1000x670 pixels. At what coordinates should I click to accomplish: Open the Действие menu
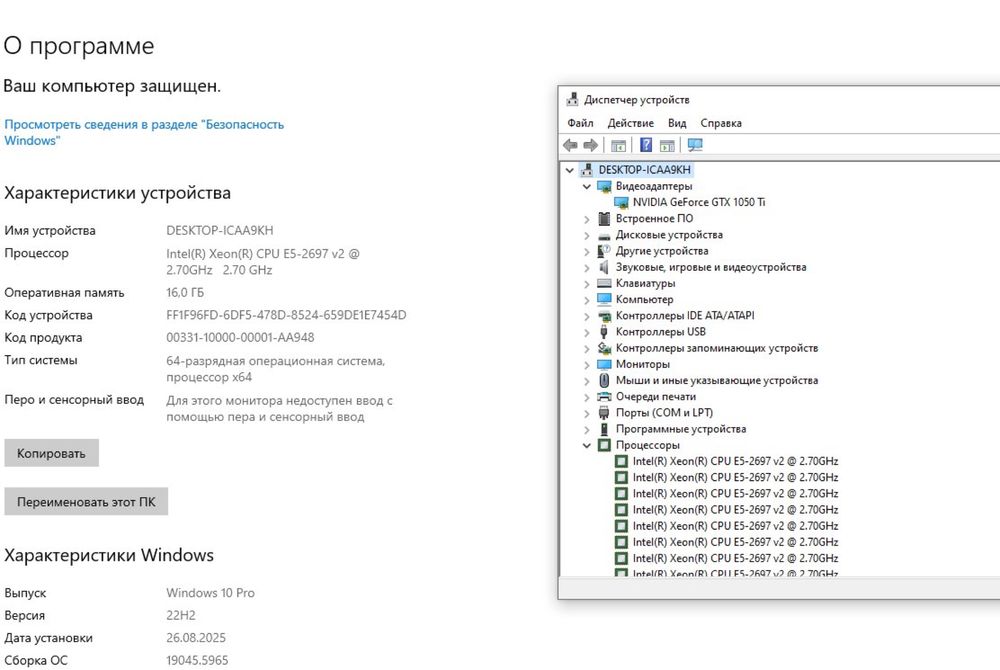point(631,123)
